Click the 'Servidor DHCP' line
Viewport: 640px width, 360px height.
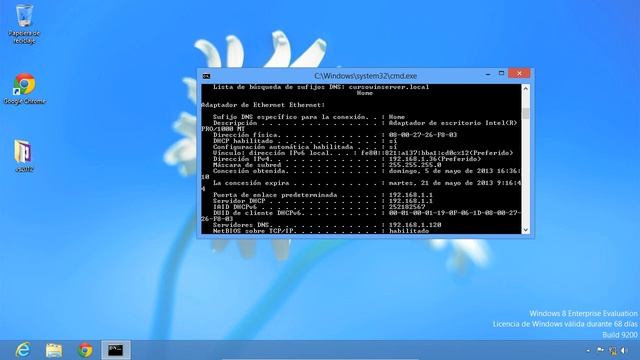[322, 201]
